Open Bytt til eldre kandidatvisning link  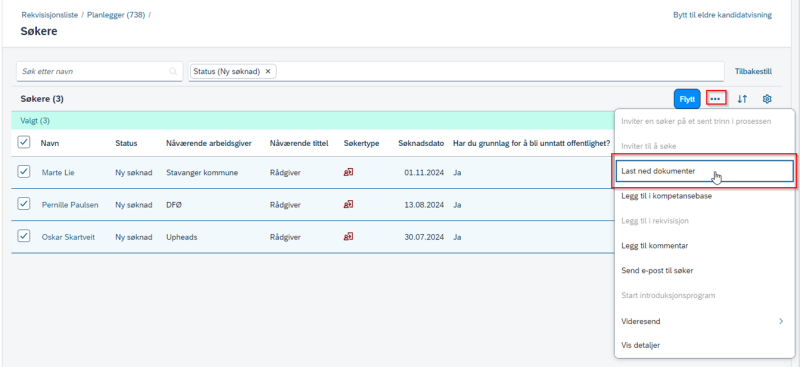click(x=722, y=15)
